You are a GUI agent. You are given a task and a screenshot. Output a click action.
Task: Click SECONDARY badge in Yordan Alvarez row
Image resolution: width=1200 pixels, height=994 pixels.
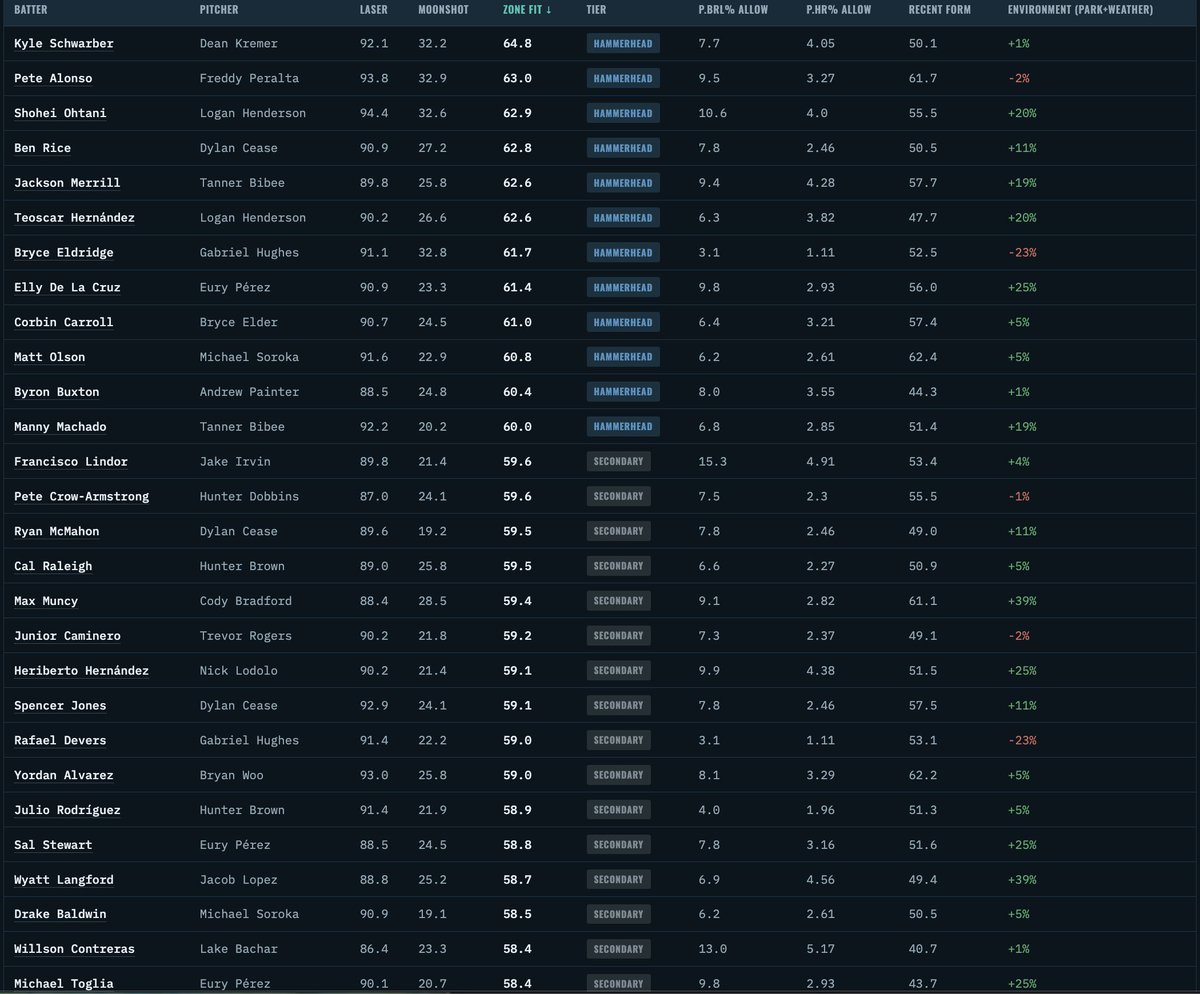(618, 775)
